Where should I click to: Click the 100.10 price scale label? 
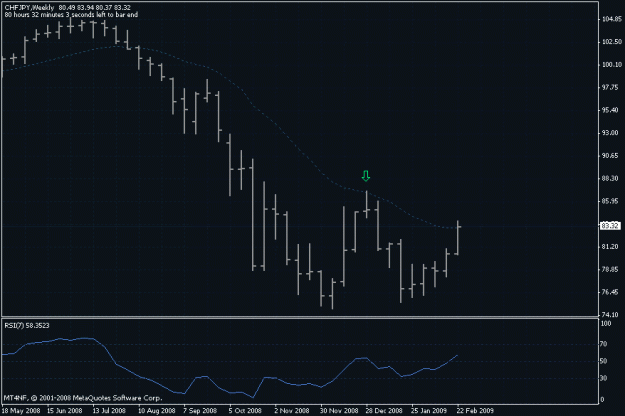(x=611, y=65)
